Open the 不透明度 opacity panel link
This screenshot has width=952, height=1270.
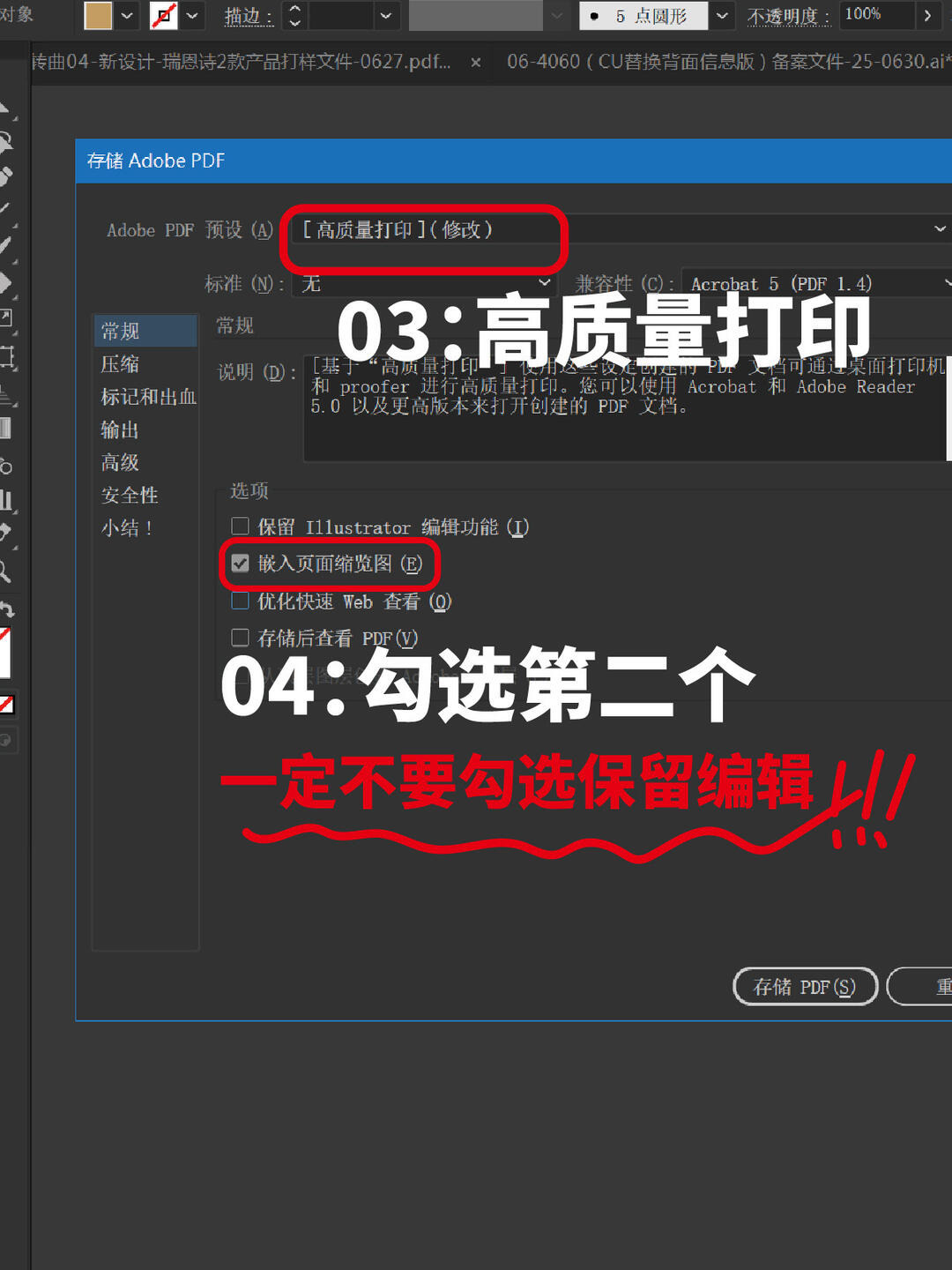[x=789, y=17]
